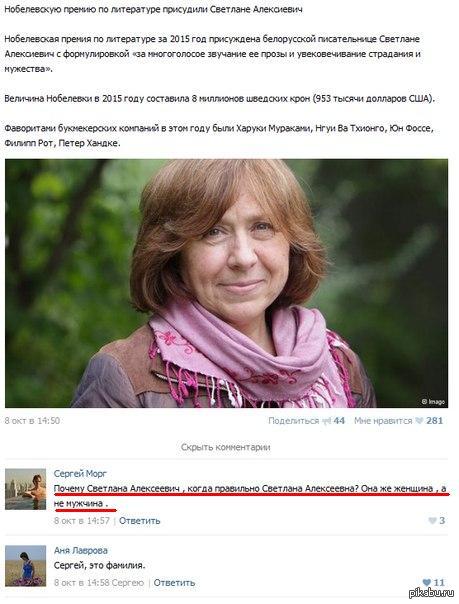Click the post timestamp 8 окт в 14:50

coord(32,421)
